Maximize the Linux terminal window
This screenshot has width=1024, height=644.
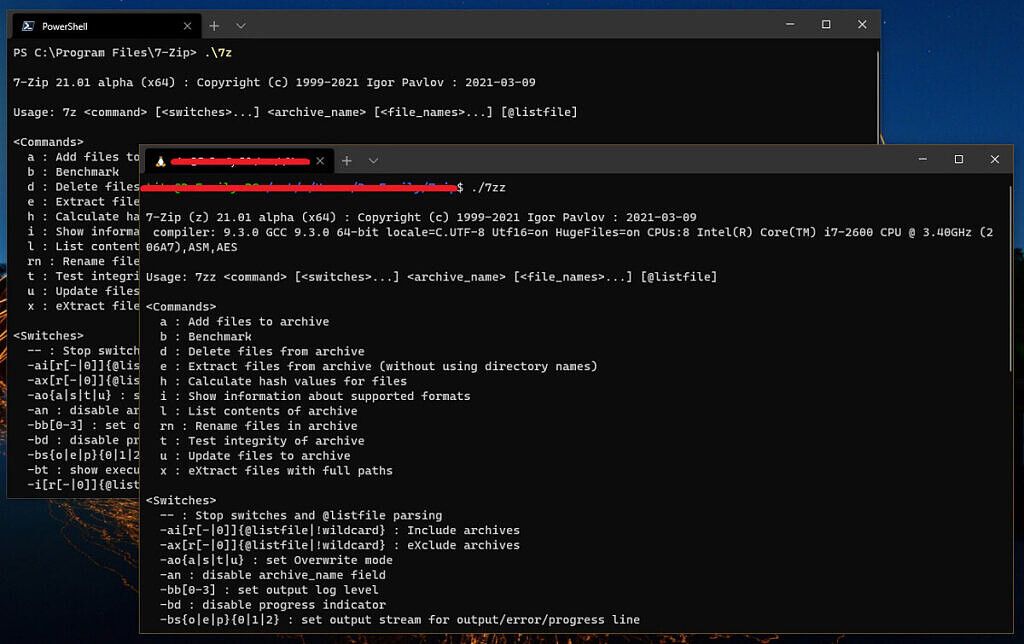958,159
